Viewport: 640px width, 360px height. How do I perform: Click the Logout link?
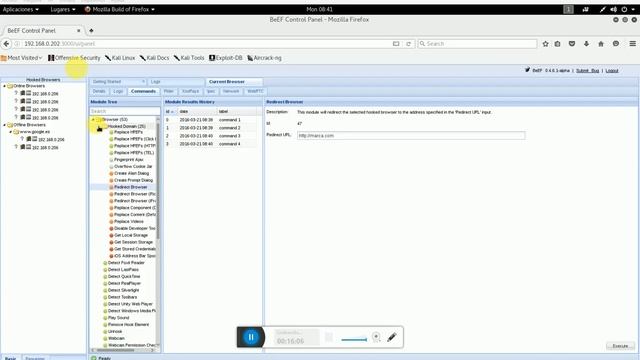(x=611, y=71)
